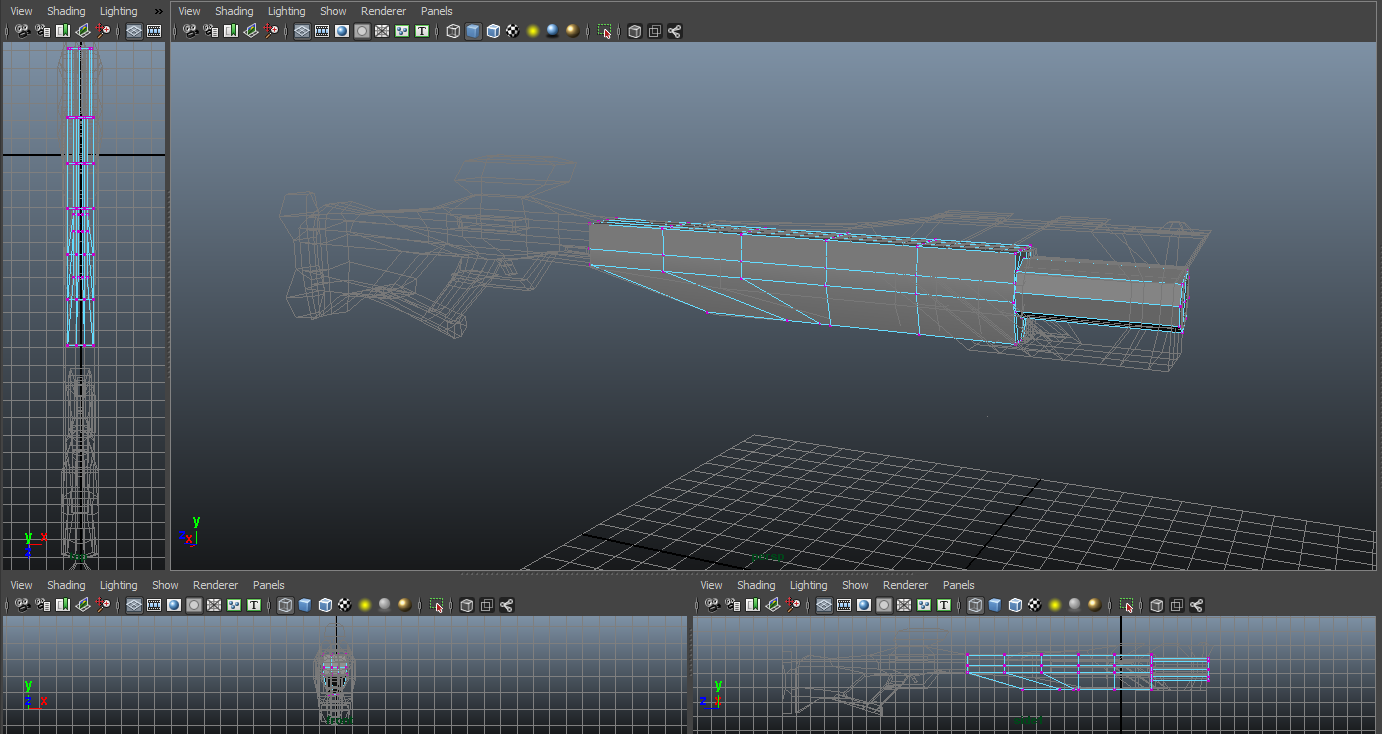The height and width of the screenshot is (734, 1382).
Task: Toggle Safe Title in bottom-left viewport toolbar
Action: point(254,605)
